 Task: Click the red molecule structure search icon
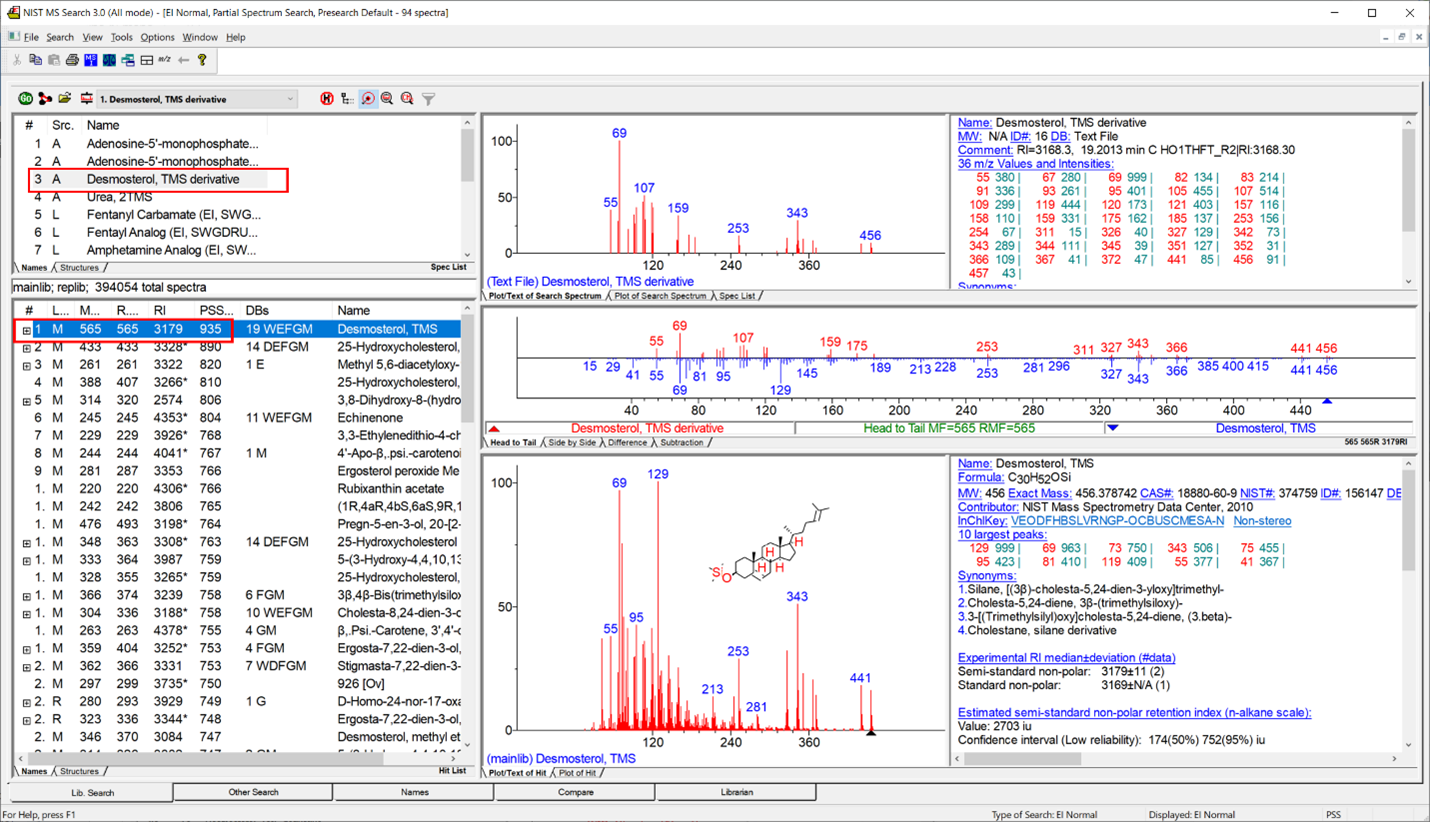[45, 99]
